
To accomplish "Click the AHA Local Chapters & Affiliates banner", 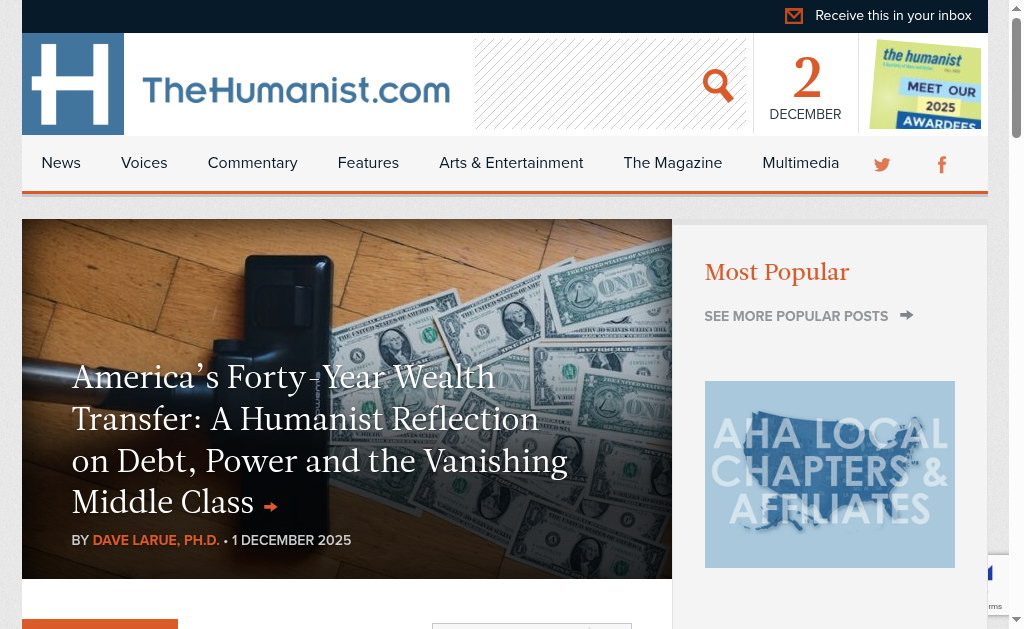I will point(829,474).
